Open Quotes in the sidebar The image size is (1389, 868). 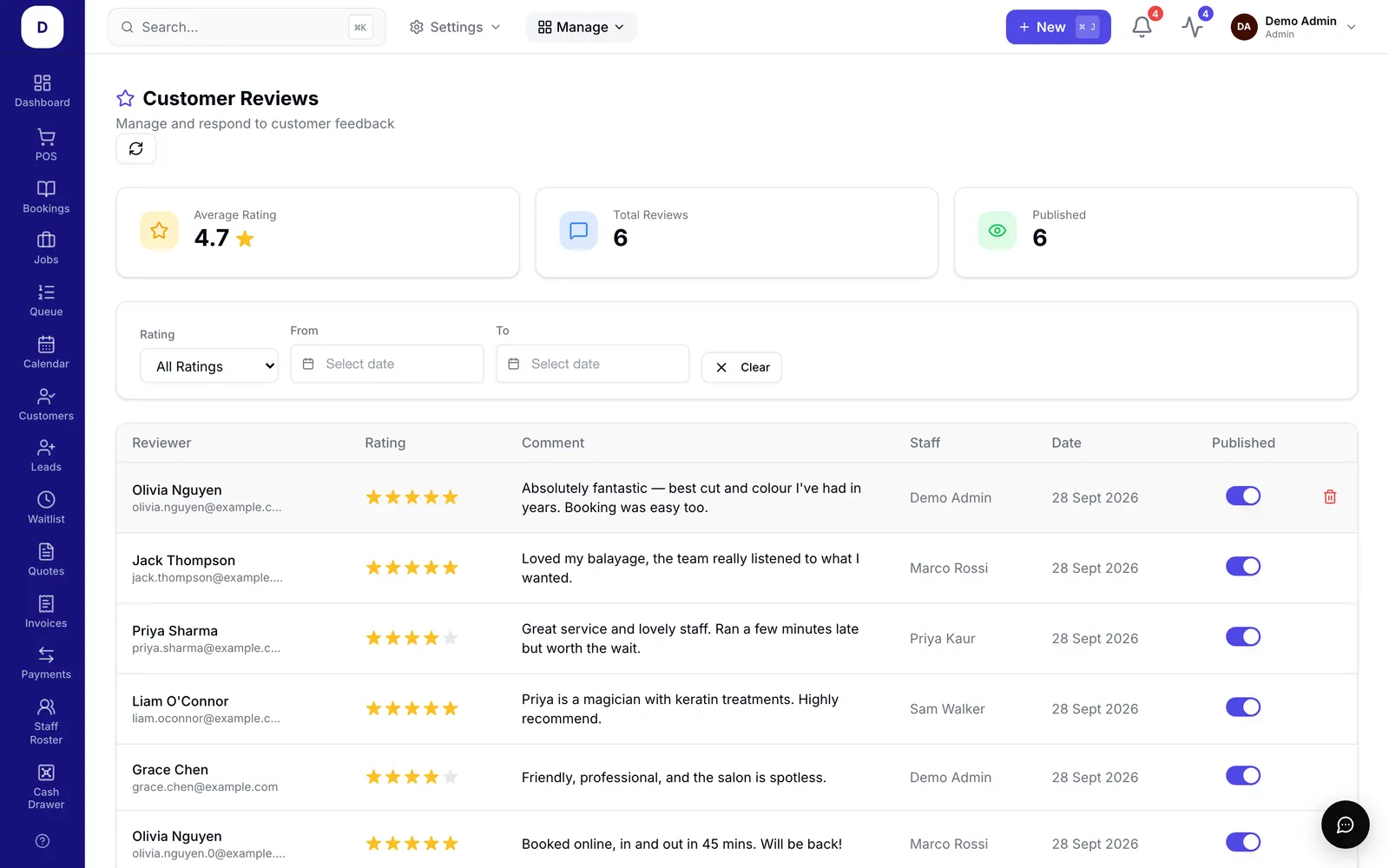(x=46, y=560)
